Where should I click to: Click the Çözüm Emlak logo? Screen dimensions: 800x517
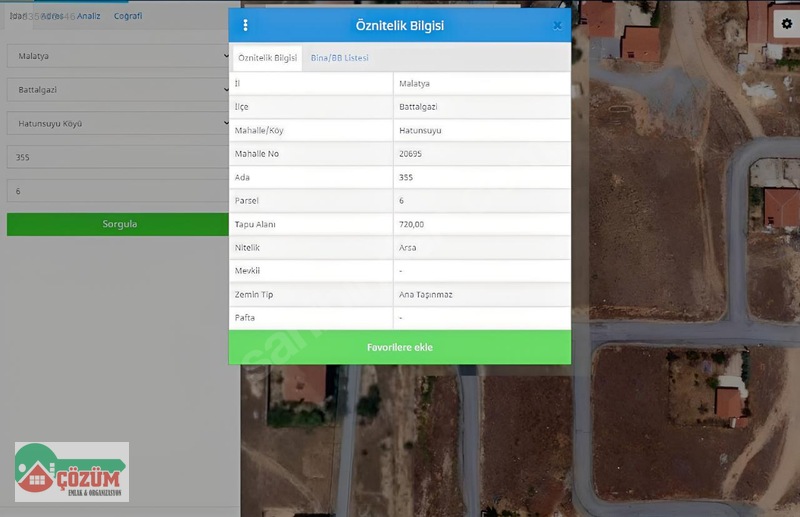tap(71, 472)
